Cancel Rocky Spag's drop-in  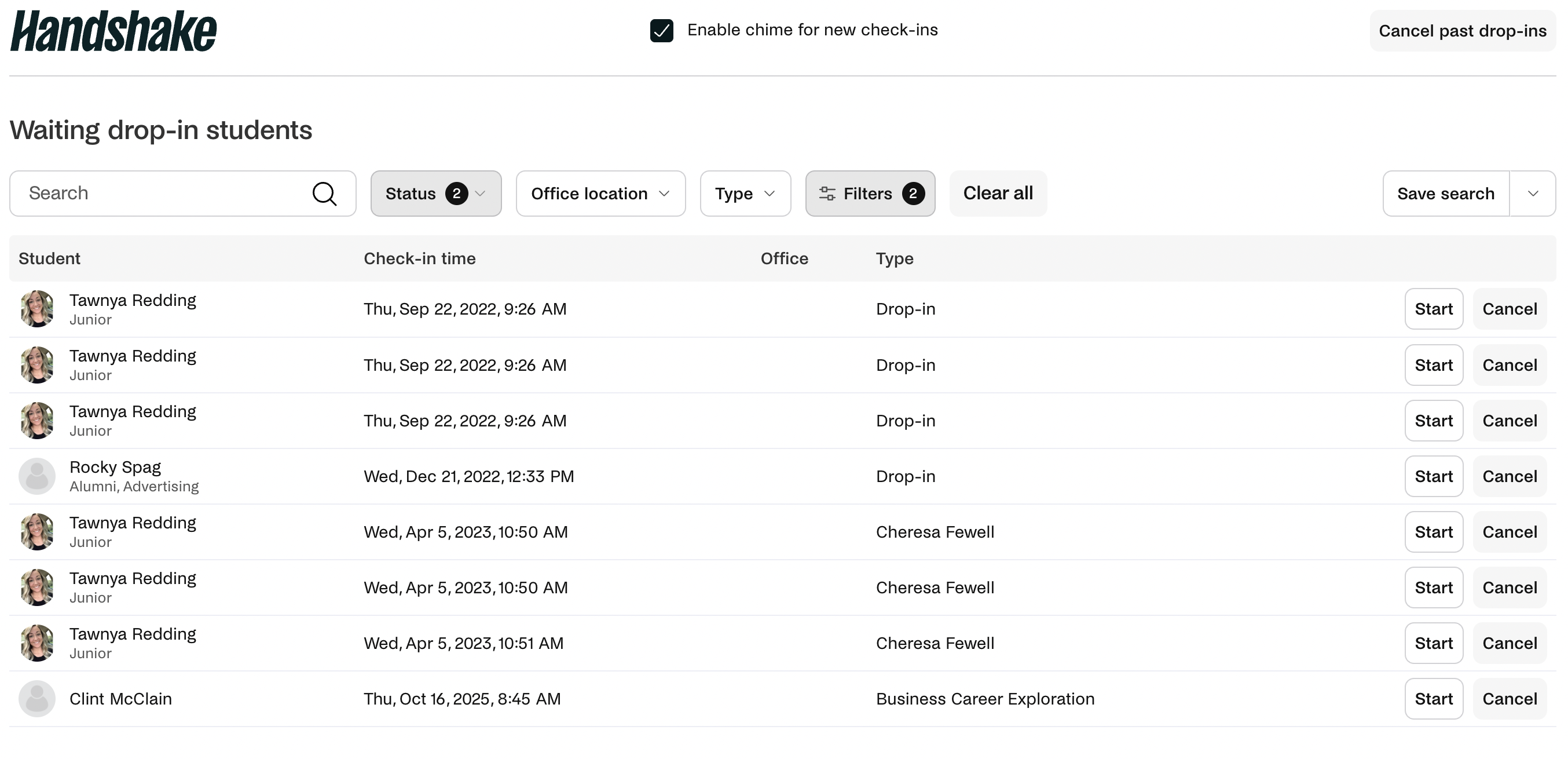tap(1510, 476)
